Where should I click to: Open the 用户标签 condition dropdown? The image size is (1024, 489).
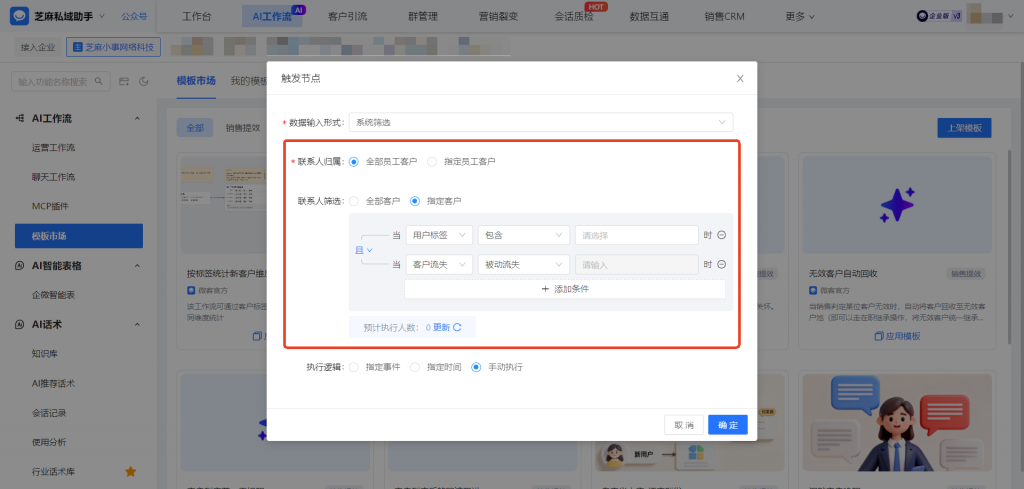tap(439, 235)
